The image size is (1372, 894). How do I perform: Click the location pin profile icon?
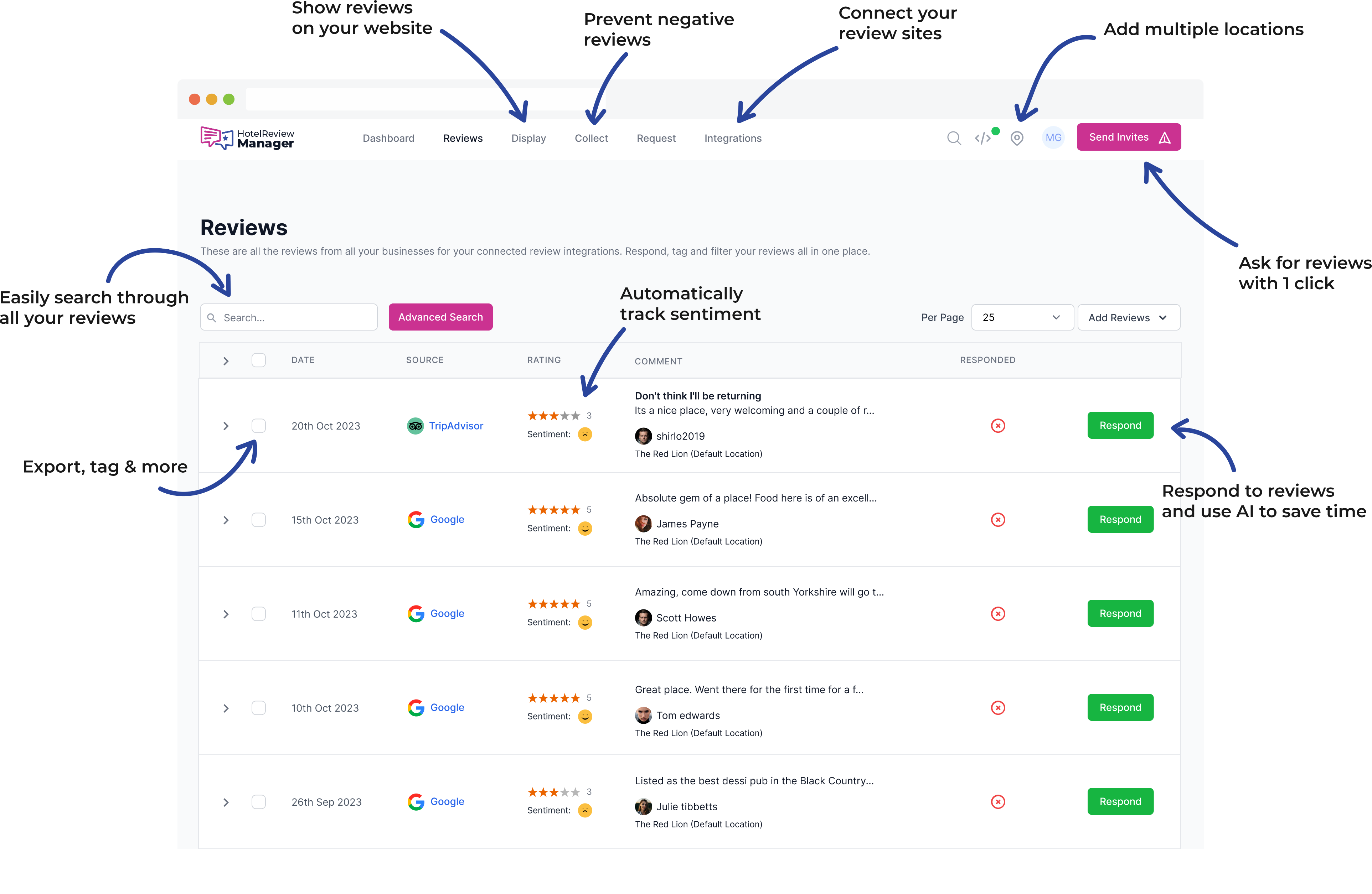[x=1017, y=138]
